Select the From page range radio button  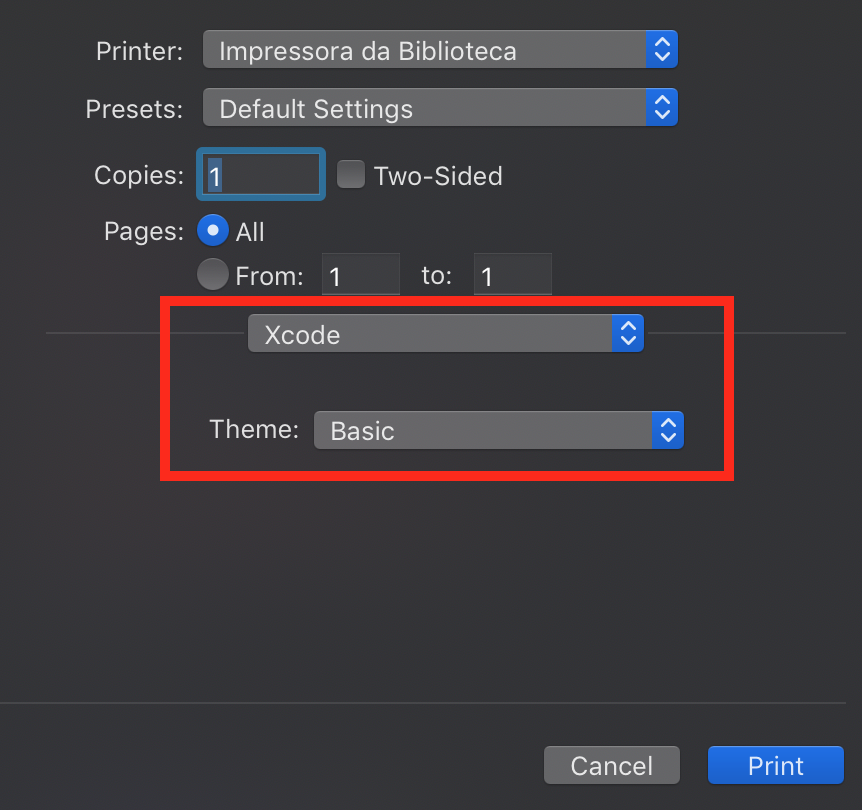tap(212, 274)
